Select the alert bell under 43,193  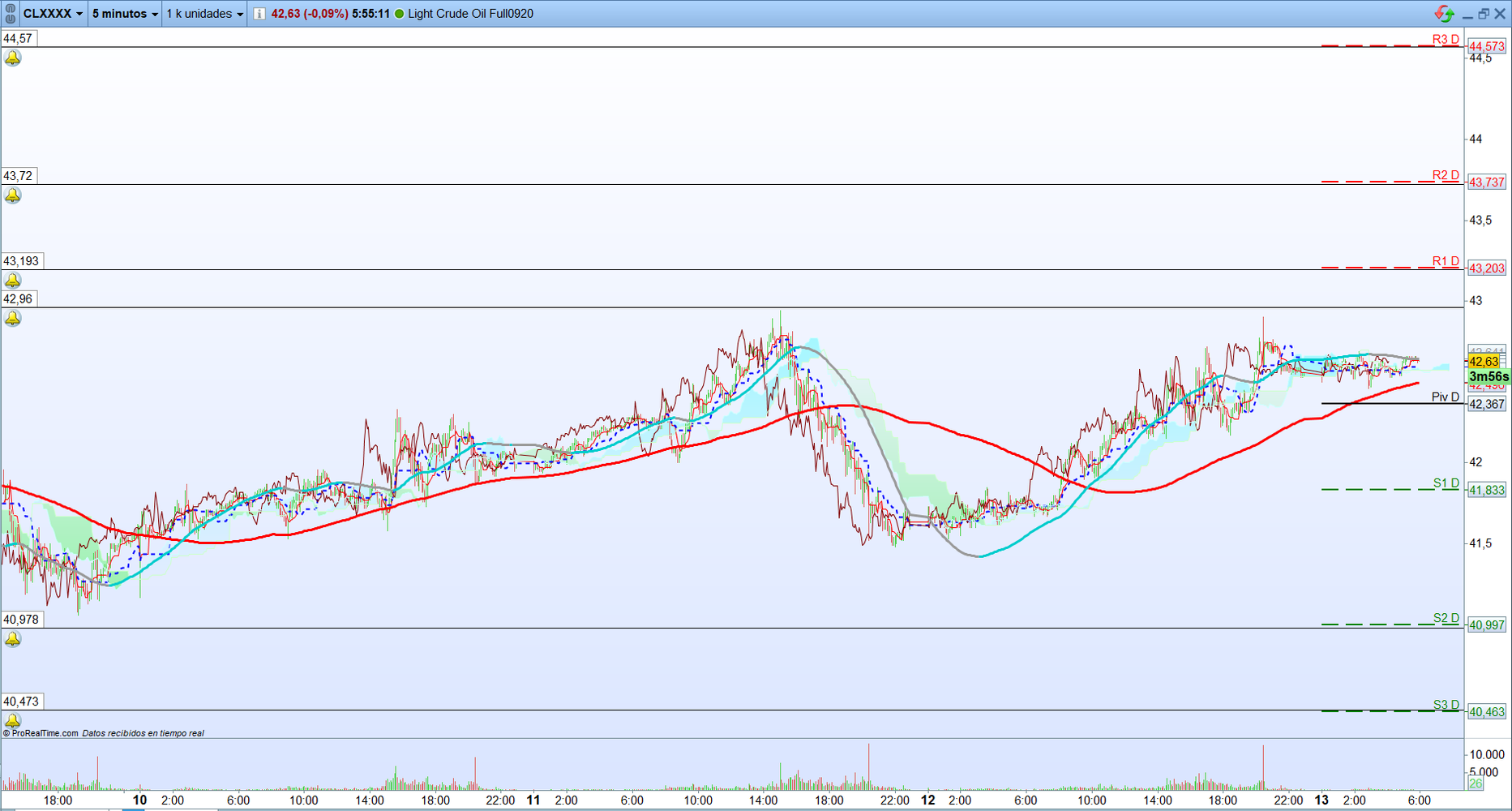[13, 281]
